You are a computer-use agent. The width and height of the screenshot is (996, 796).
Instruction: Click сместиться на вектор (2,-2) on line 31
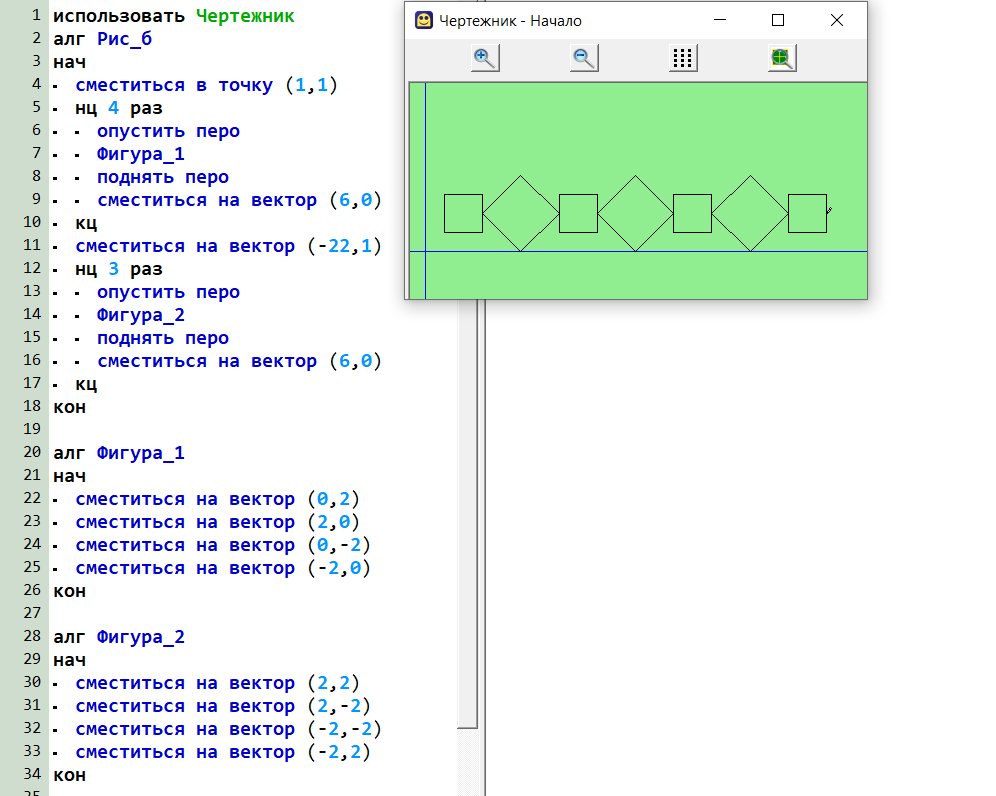(223, 706)
